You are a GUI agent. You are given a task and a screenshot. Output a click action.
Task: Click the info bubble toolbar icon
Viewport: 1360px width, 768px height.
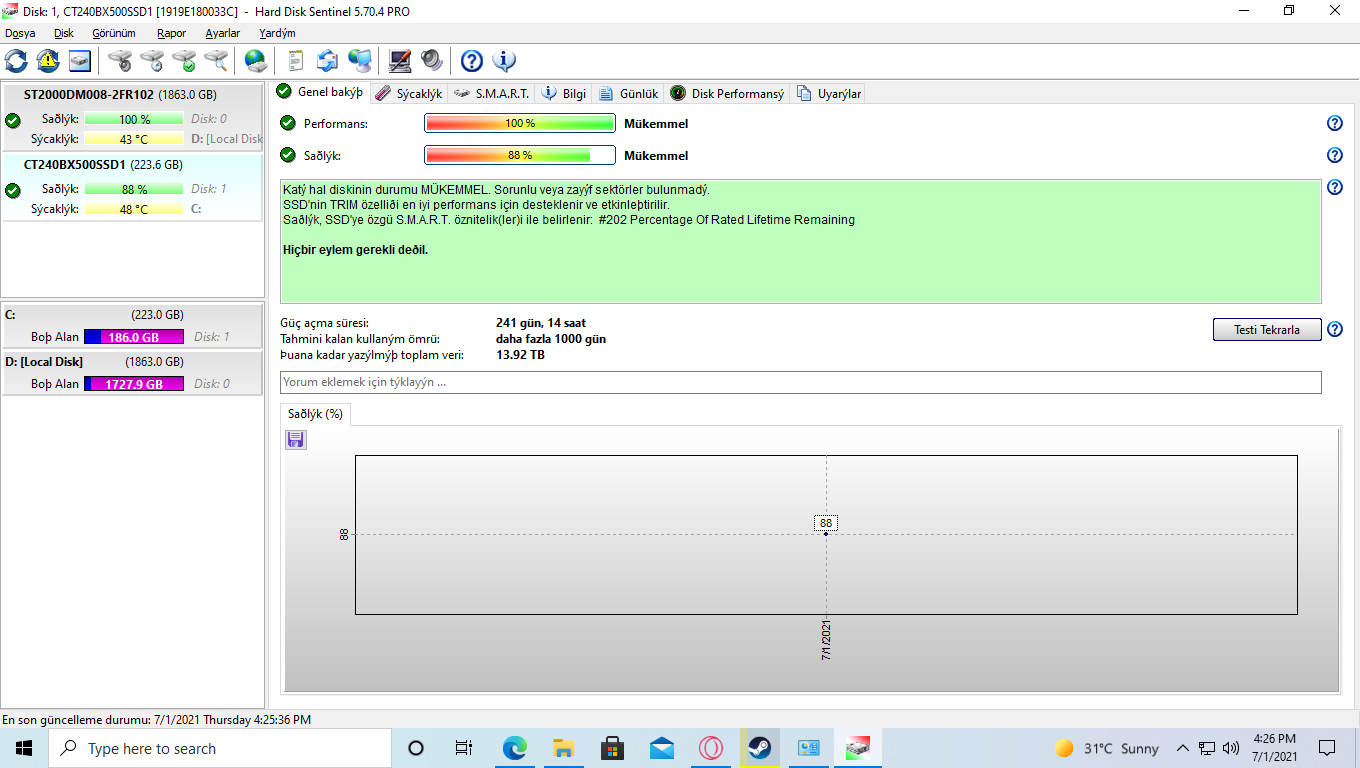tap(504, 61)
